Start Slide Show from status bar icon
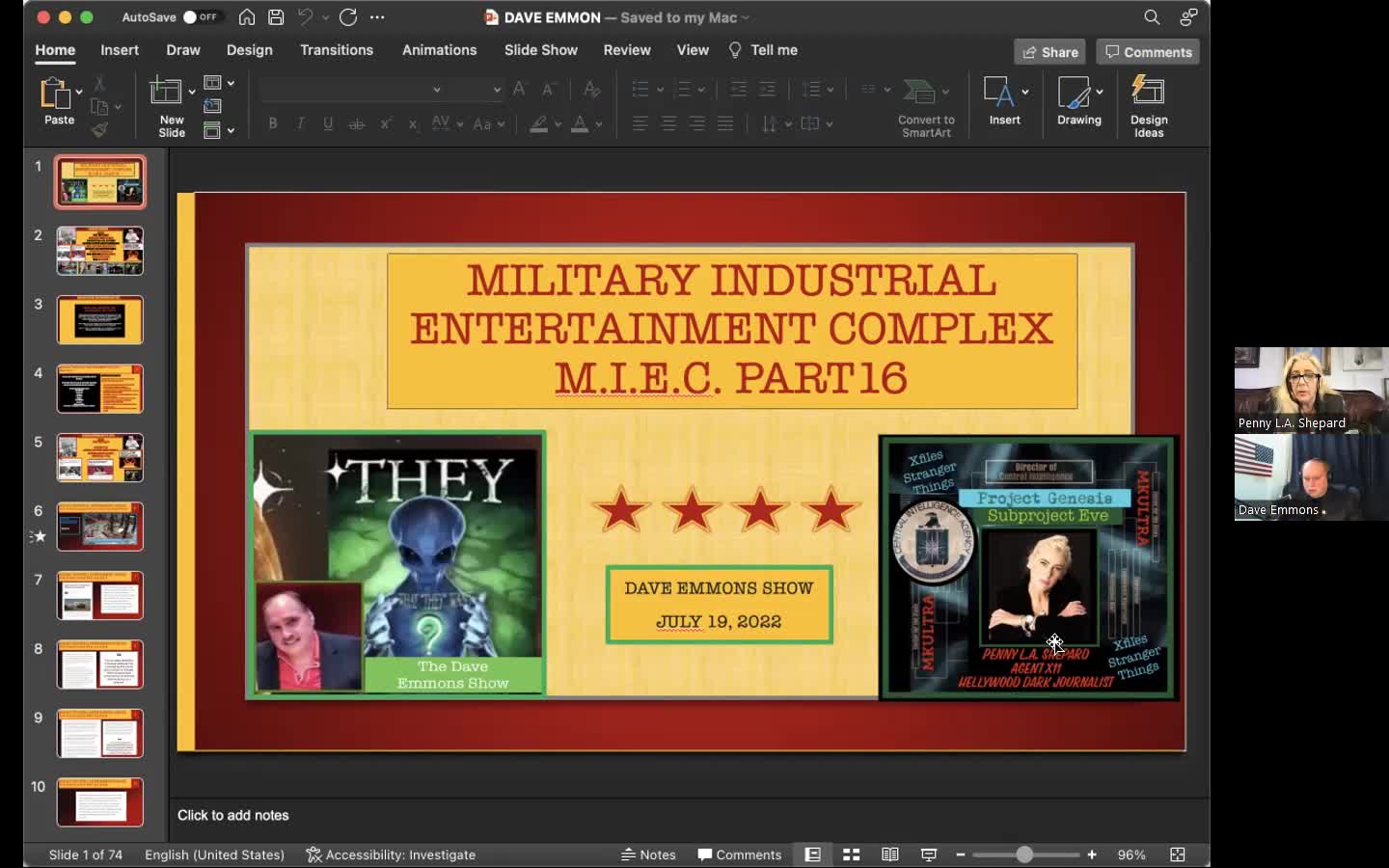Image resolution: width=1389 pixels, height=868 pixels. (929, 854)
